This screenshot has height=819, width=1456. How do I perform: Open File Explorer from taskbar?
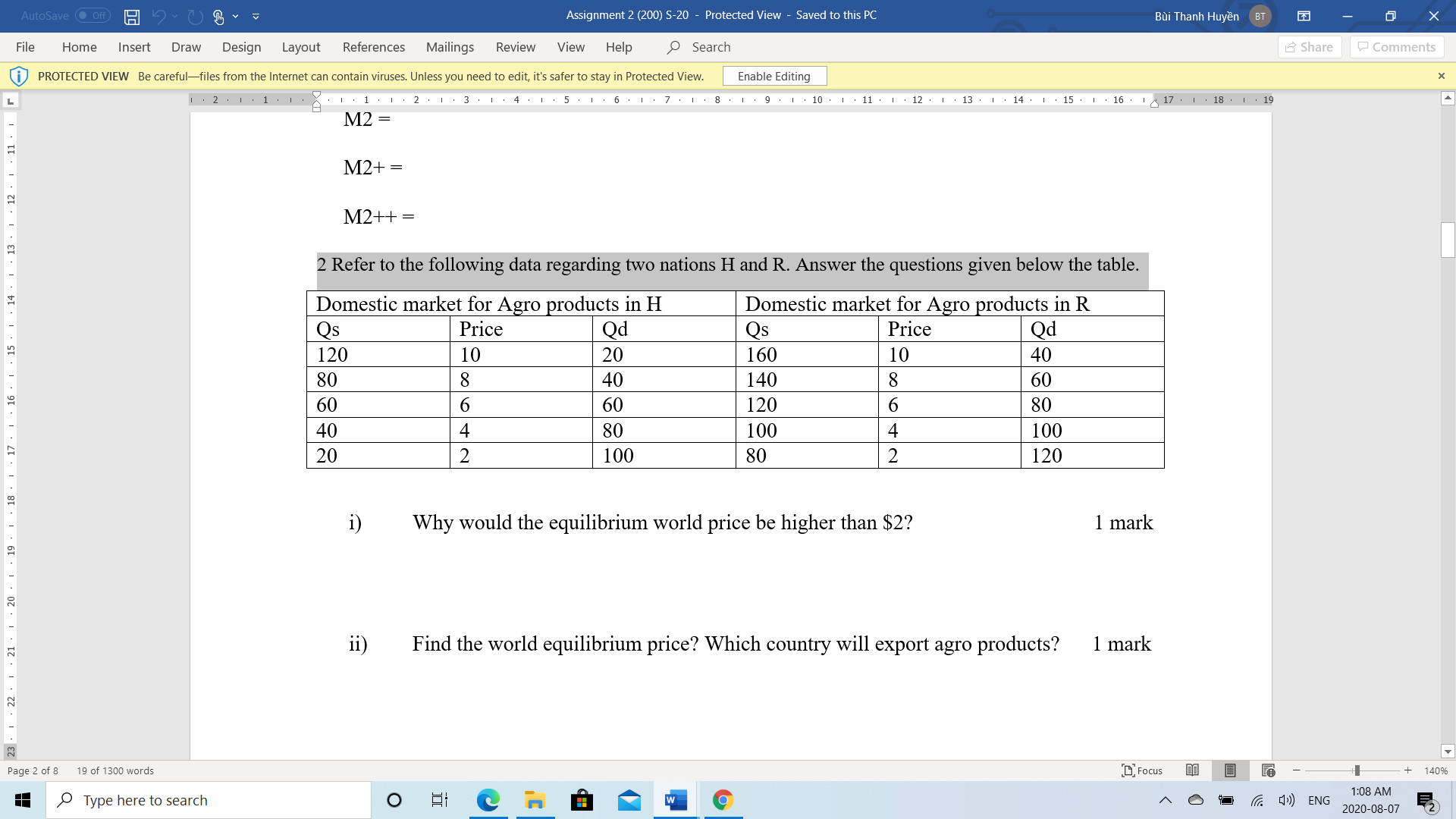pos(535,800)
